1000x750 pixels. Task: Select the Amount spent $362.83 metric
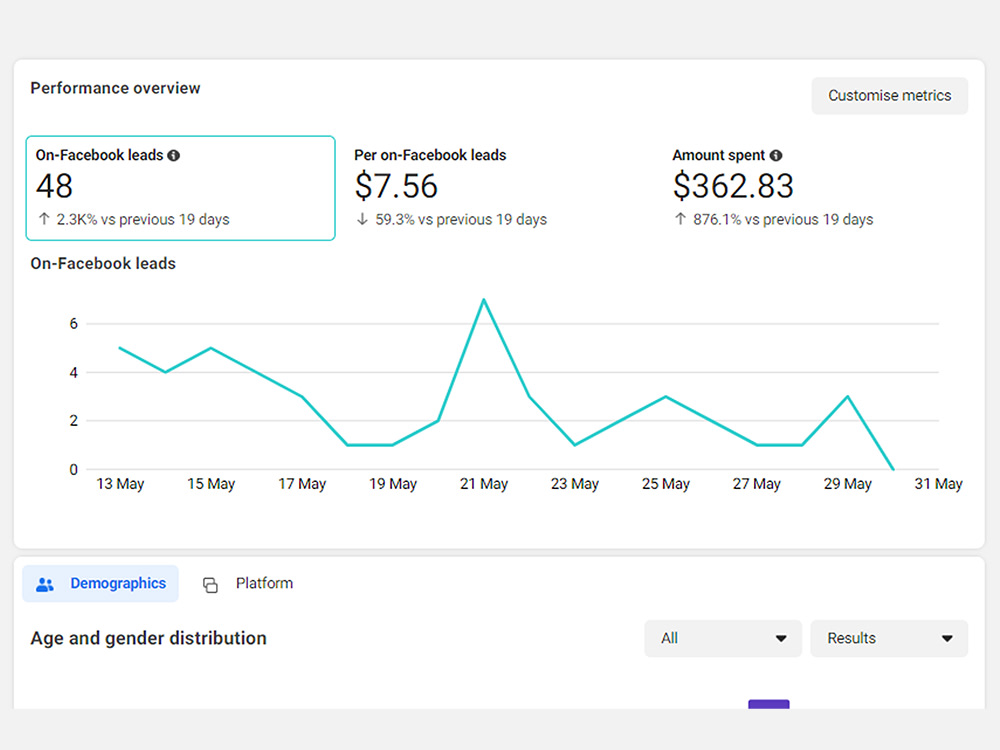[x=773, y=188]
